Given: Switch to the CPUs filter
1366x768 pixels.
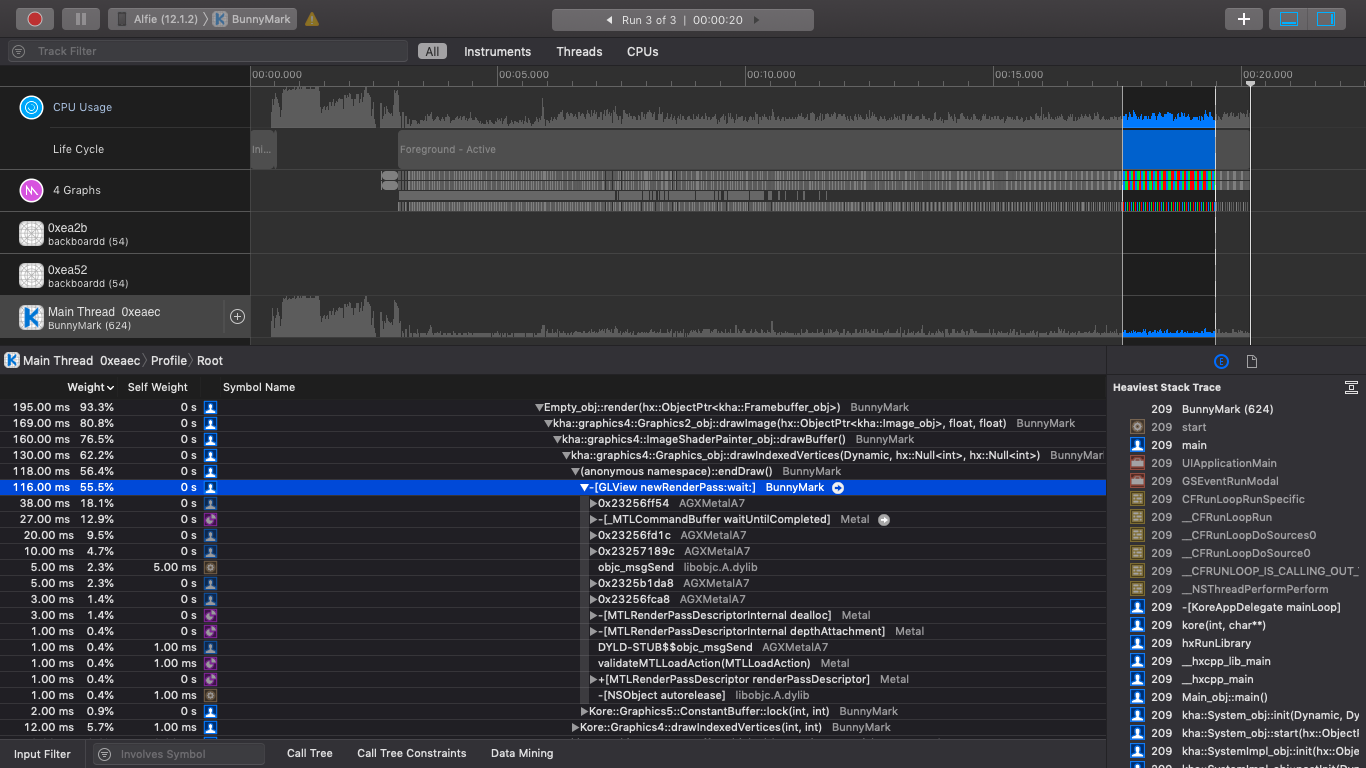Looking at the screenshot, I should pos(642,51).
